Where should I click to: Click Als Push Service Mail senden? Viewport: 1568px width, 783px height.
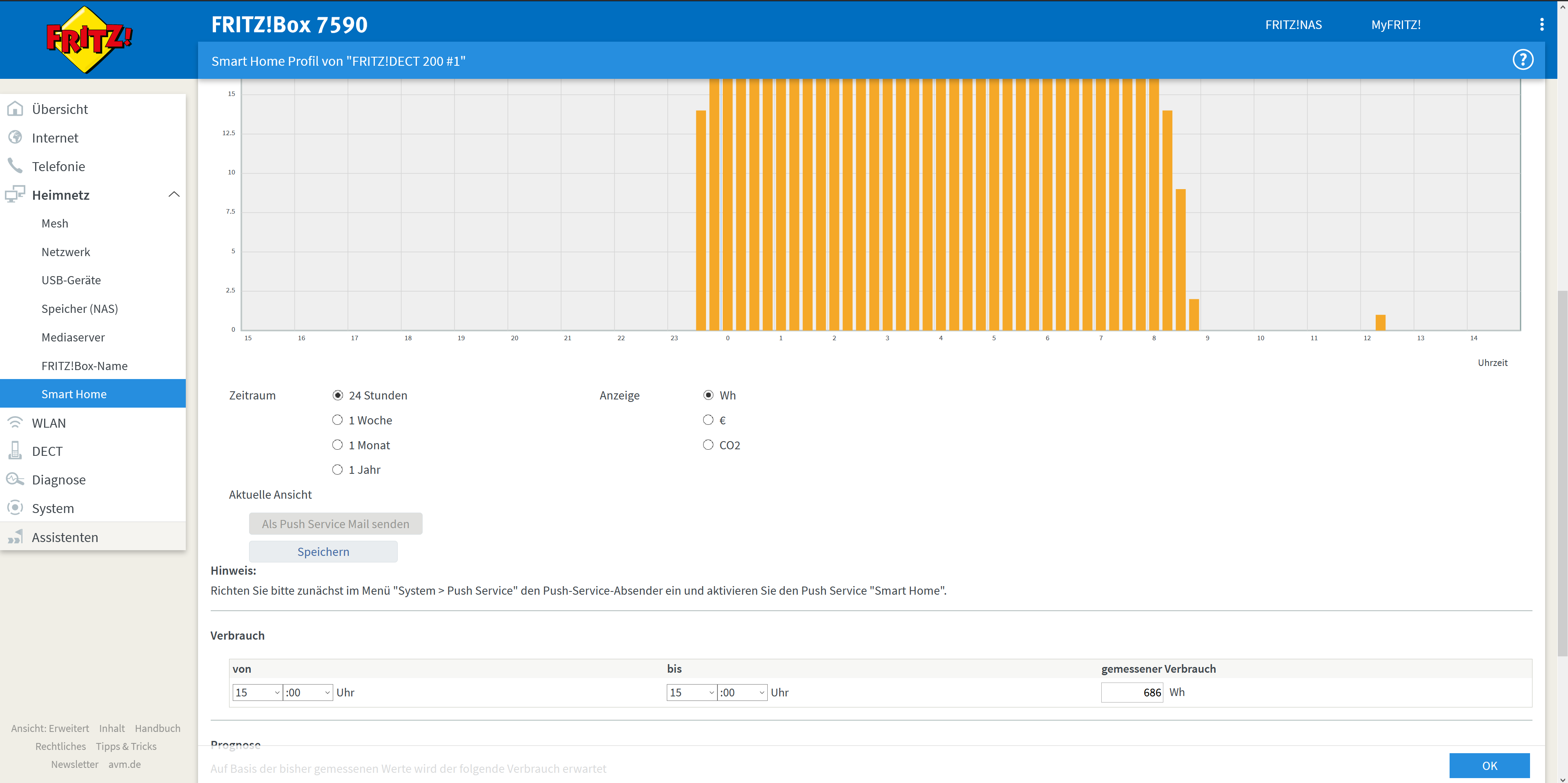[x=335, y=524]
